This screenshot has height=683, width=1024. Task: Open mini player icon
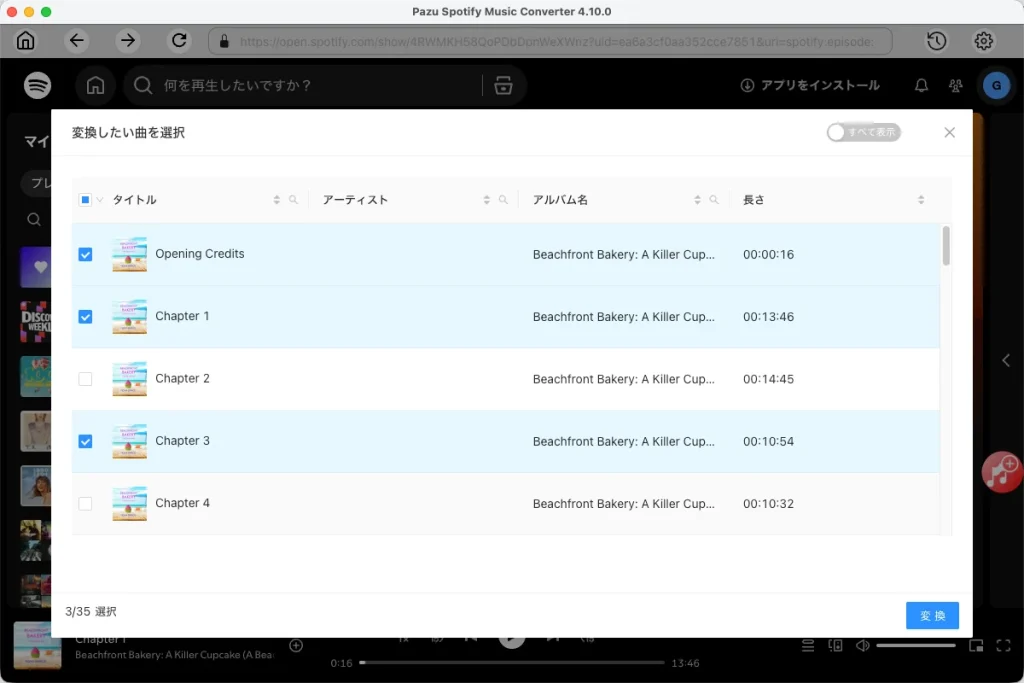coord(976,646)
